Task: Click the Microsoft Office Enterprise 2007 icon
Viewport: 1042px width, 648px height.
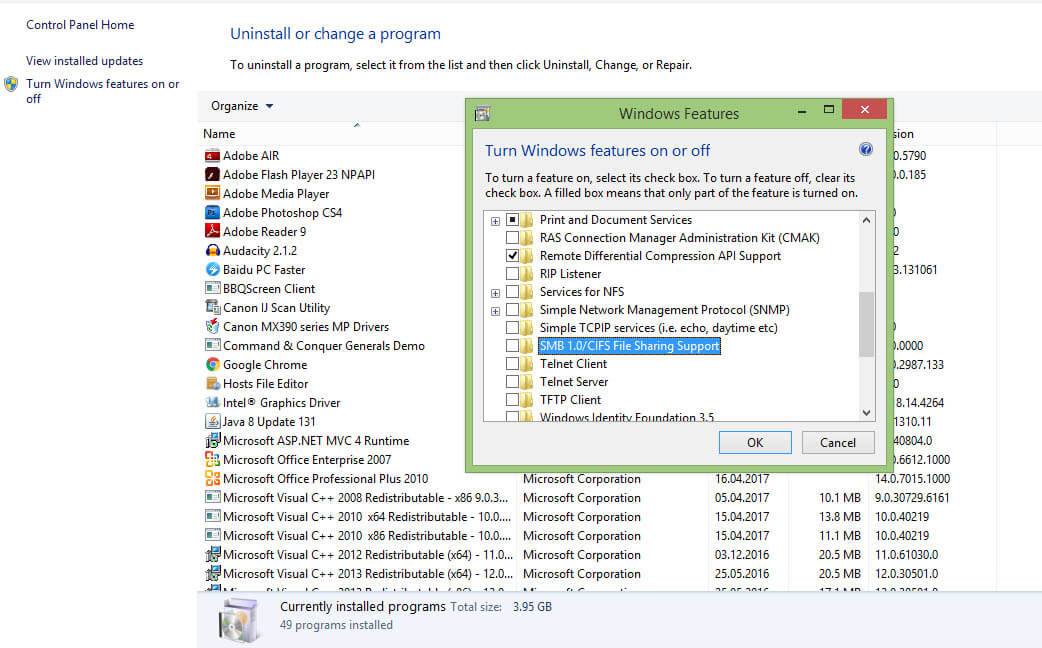Action: [212, 459]
